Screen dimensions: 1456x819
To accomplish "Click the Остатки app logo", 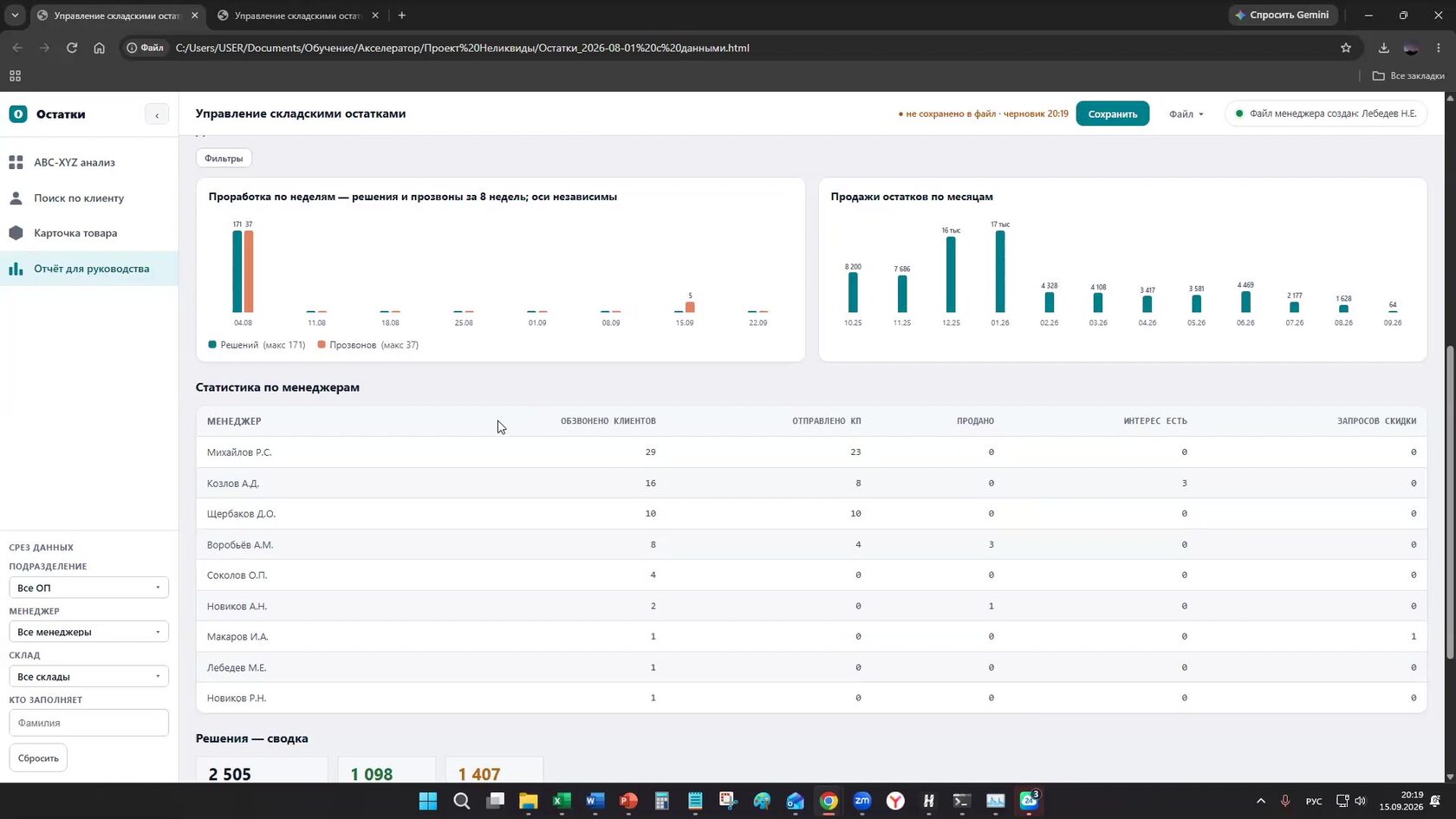I will (18, 114).
